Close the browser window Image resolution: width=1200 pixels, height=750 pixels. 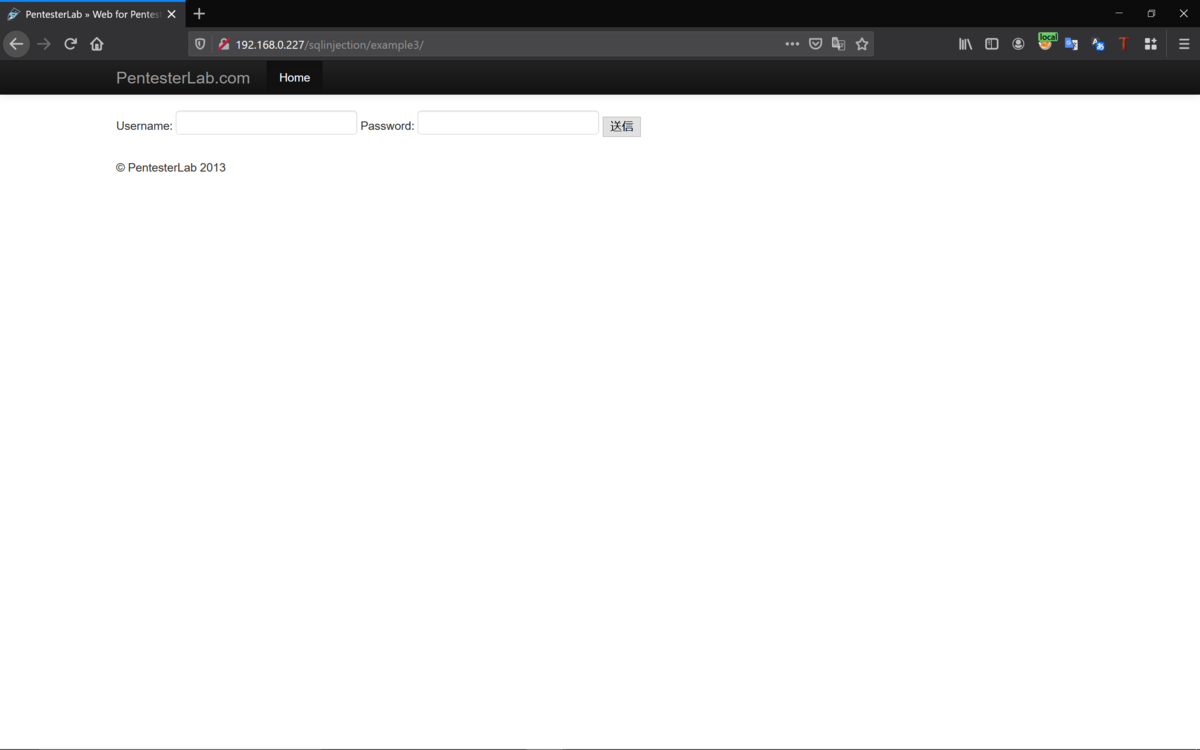[1184, 13]
